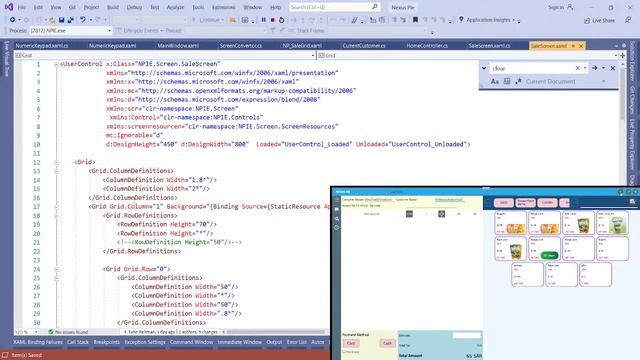Open the find history dropdown arrow
The height and width of the screenshot is (360, 640).
(x=585, y=68)
